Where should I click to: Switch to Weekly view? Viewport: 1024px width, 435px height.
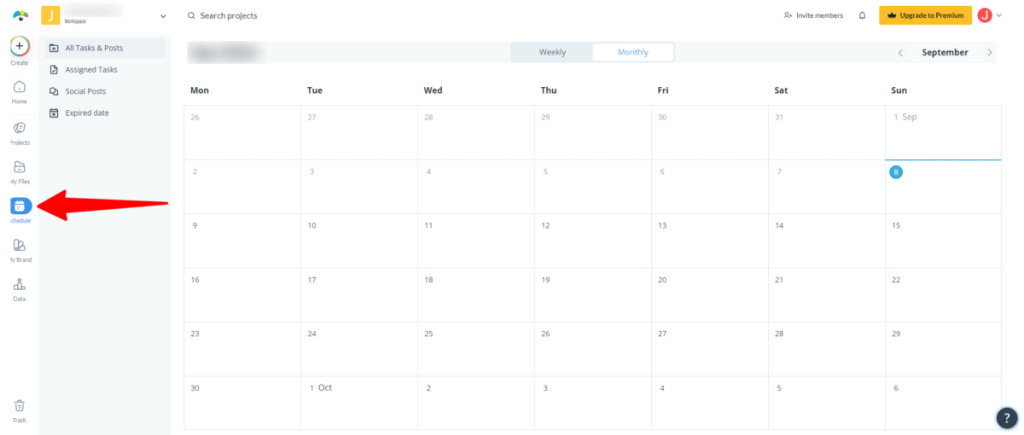point(552,52)
